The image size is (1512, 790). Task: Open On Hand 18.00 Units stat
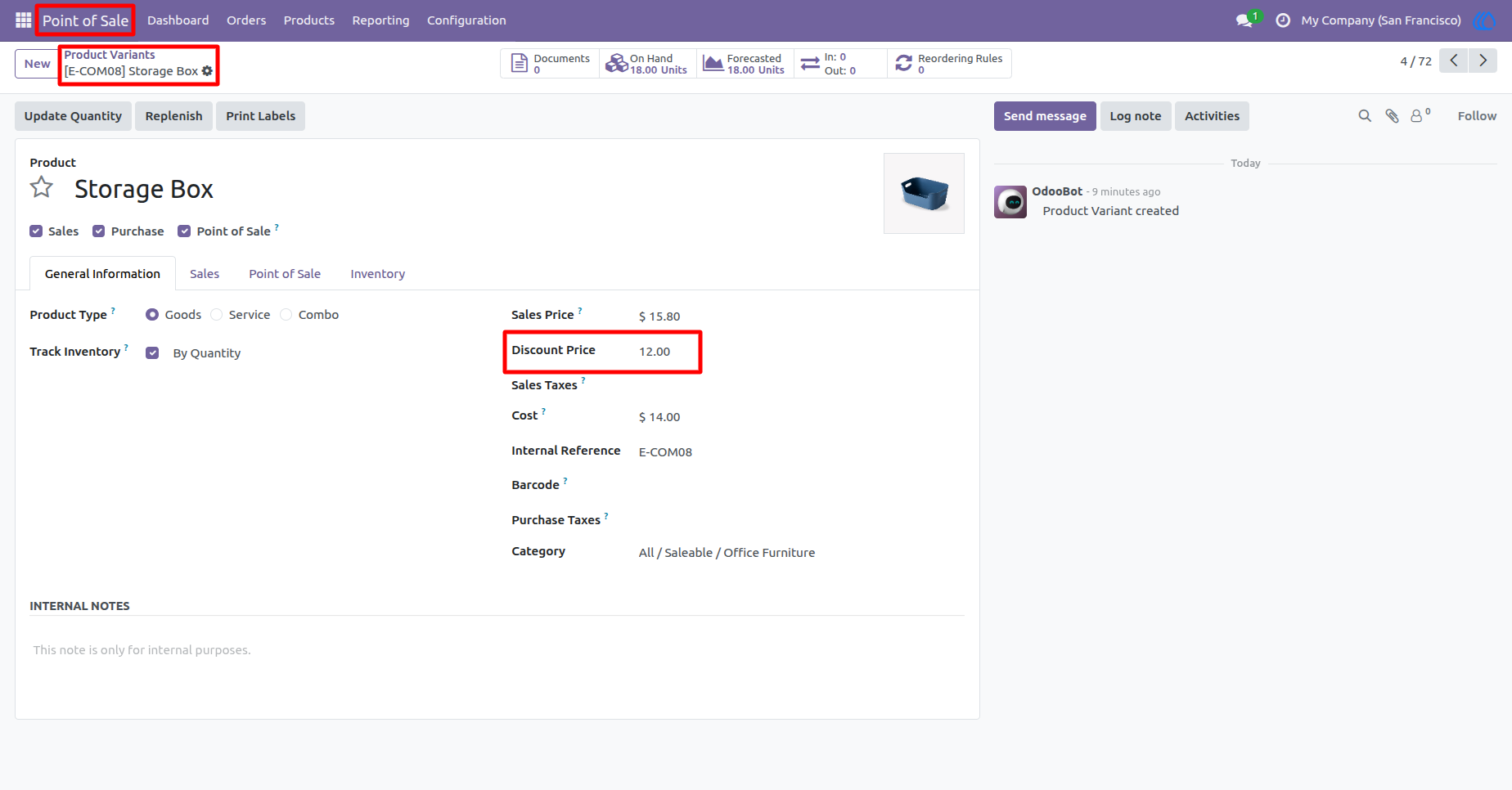point(647,64)
